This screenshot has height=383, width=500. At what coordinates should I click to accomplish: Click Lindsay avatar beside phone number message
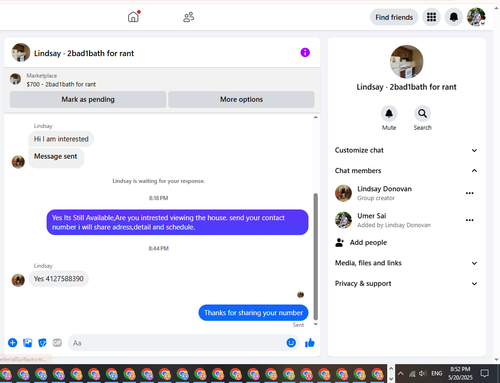point(18,280)
